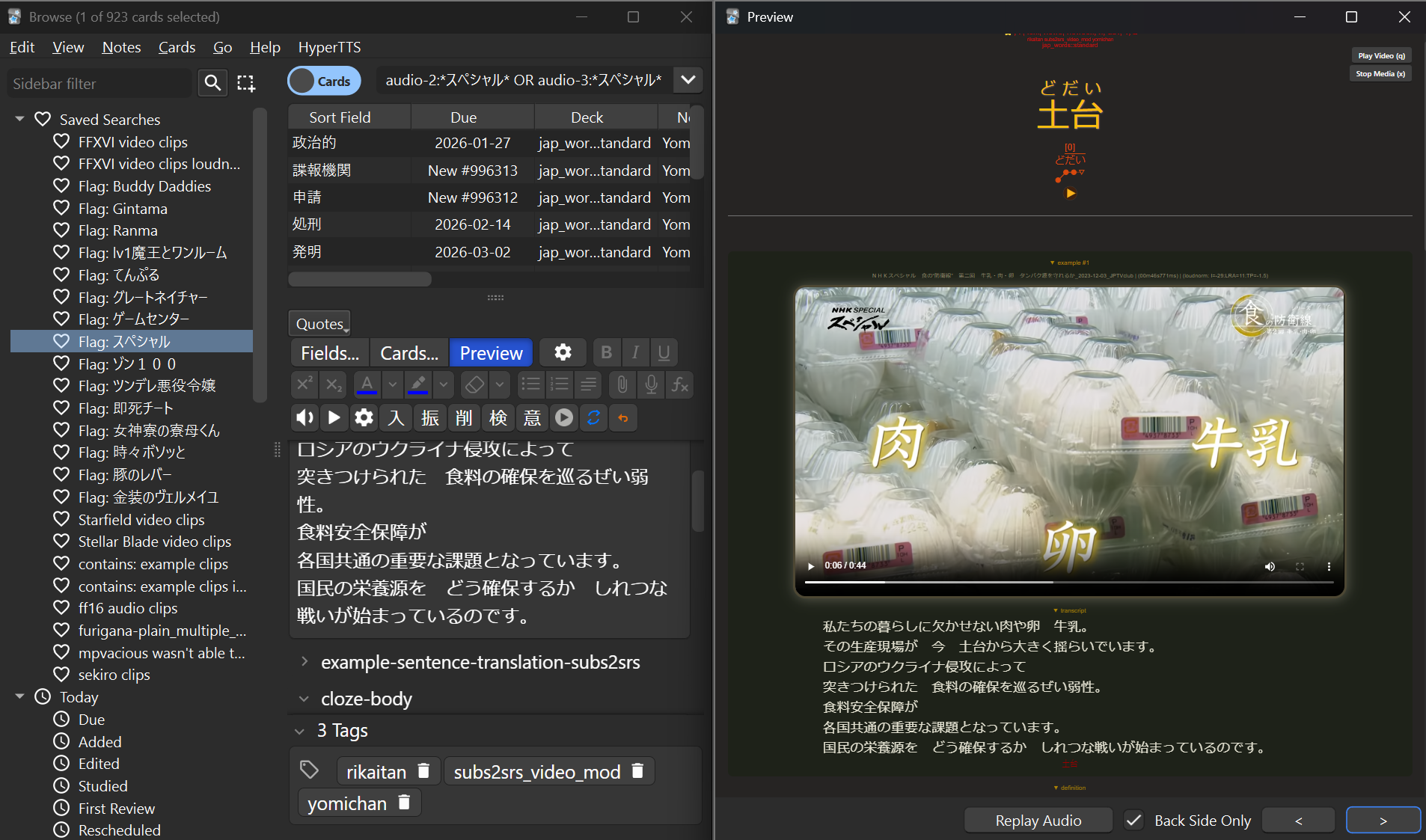1426x840 pixels.
Task: Click the 振 furigana toolbar button
Action: tap(430, 417)
